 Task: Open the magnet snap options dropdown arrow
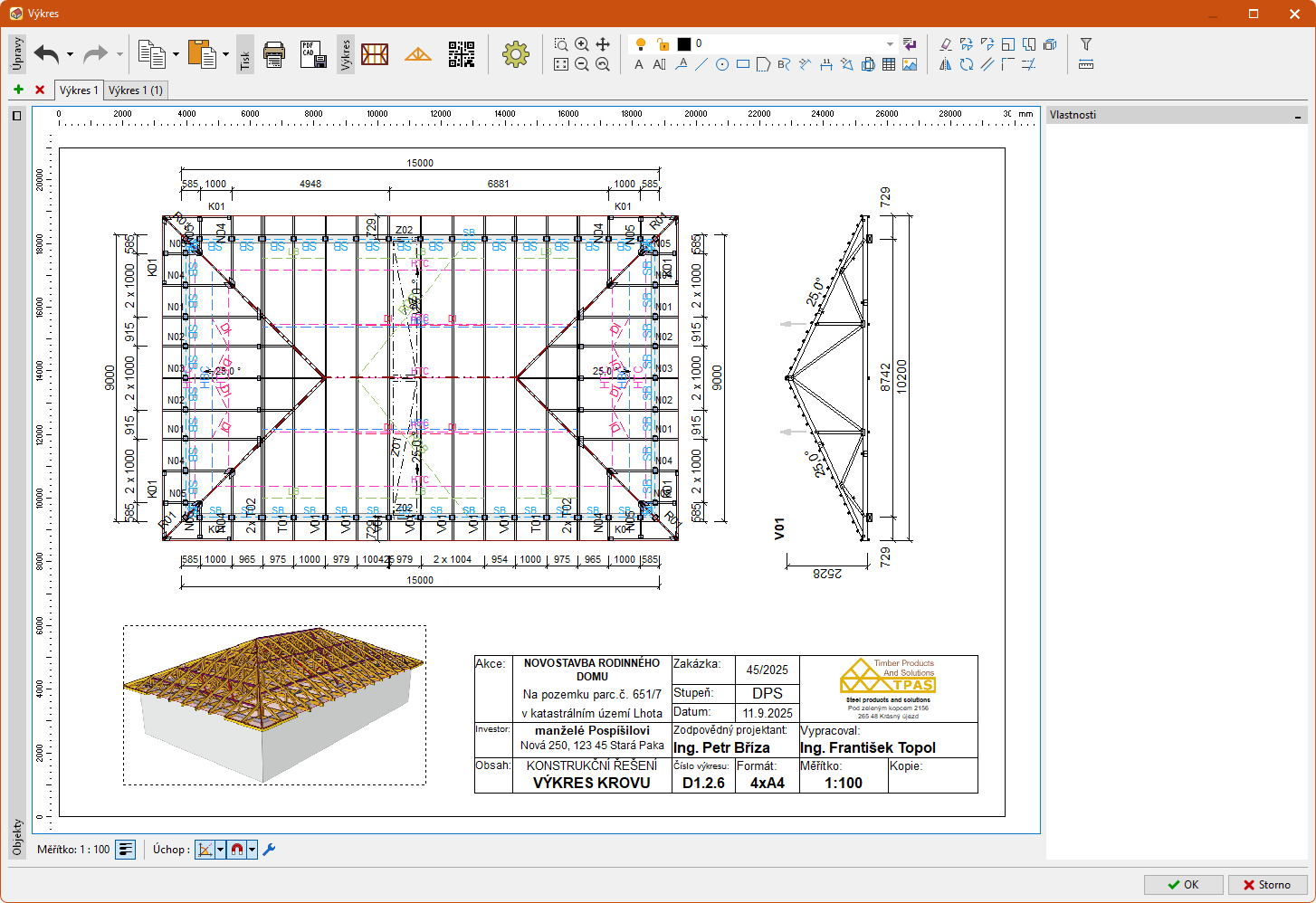coord(253,850)
